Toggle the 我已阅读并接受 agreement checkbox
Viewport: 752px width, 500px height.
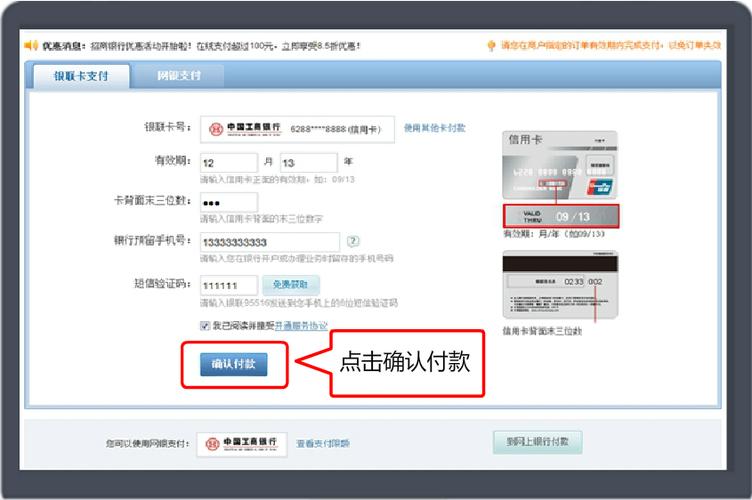205,326
